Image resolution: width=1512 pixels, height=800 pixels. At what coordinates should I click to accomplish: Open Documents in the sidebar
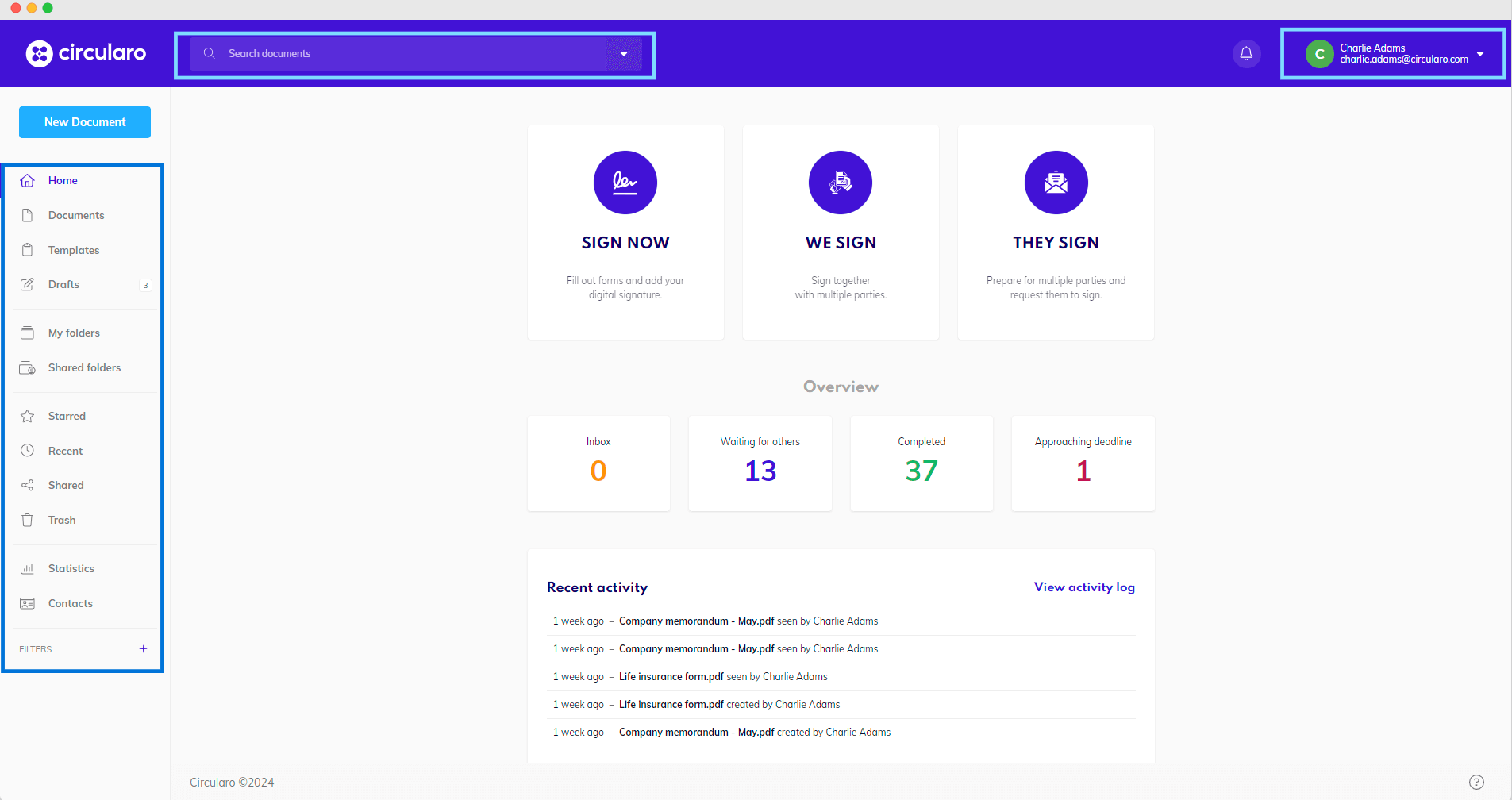click(x=76, y=215)
